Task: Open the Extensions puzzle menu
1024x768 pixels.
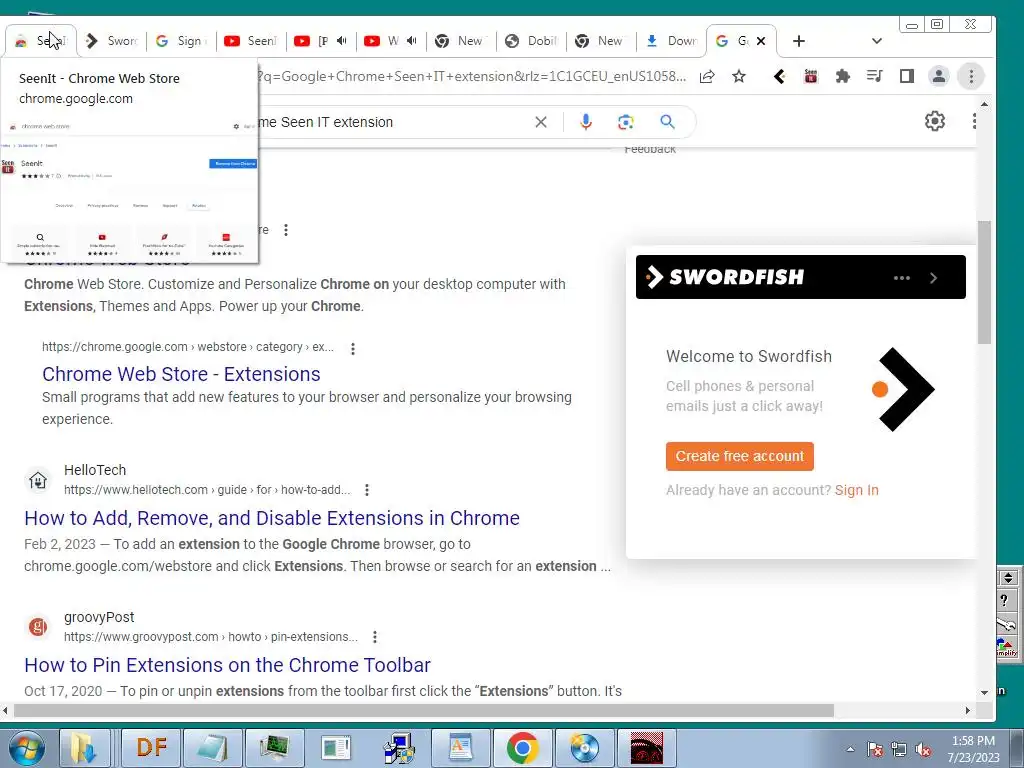Action: coord(842,76)
